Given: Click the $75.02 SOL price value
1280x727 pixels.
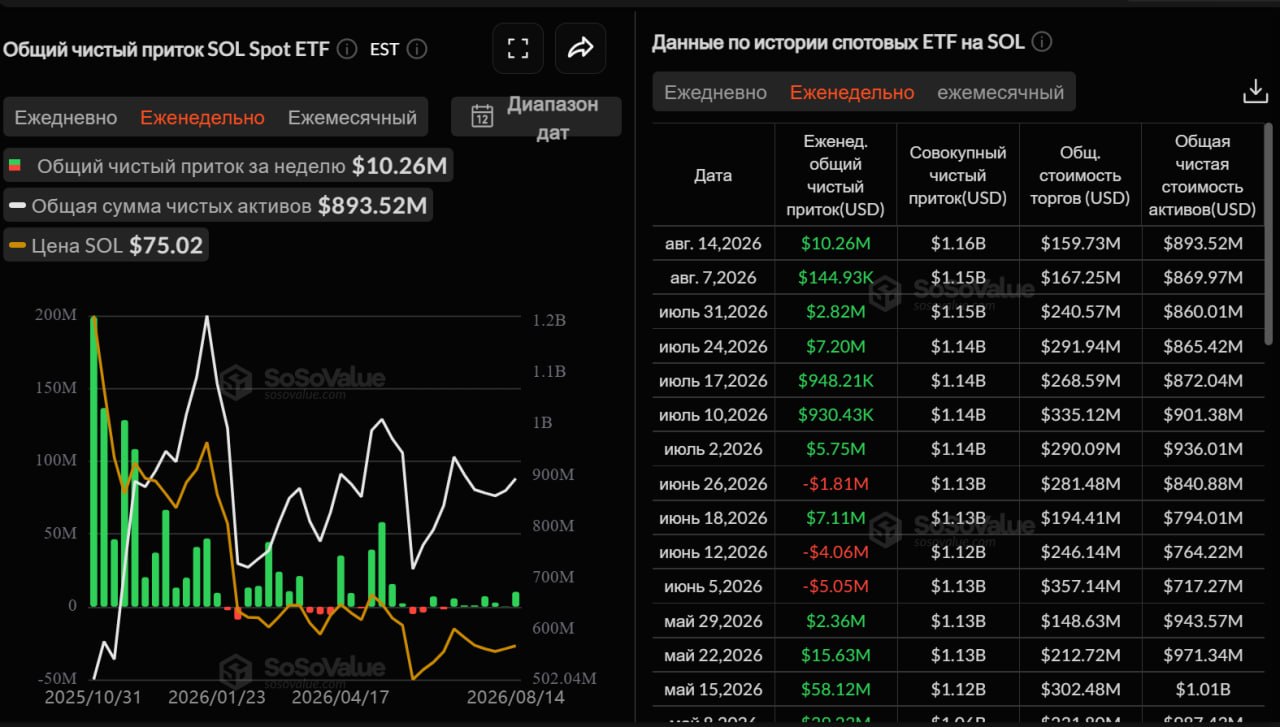Looking at the screenshot, I should [166, 246].
